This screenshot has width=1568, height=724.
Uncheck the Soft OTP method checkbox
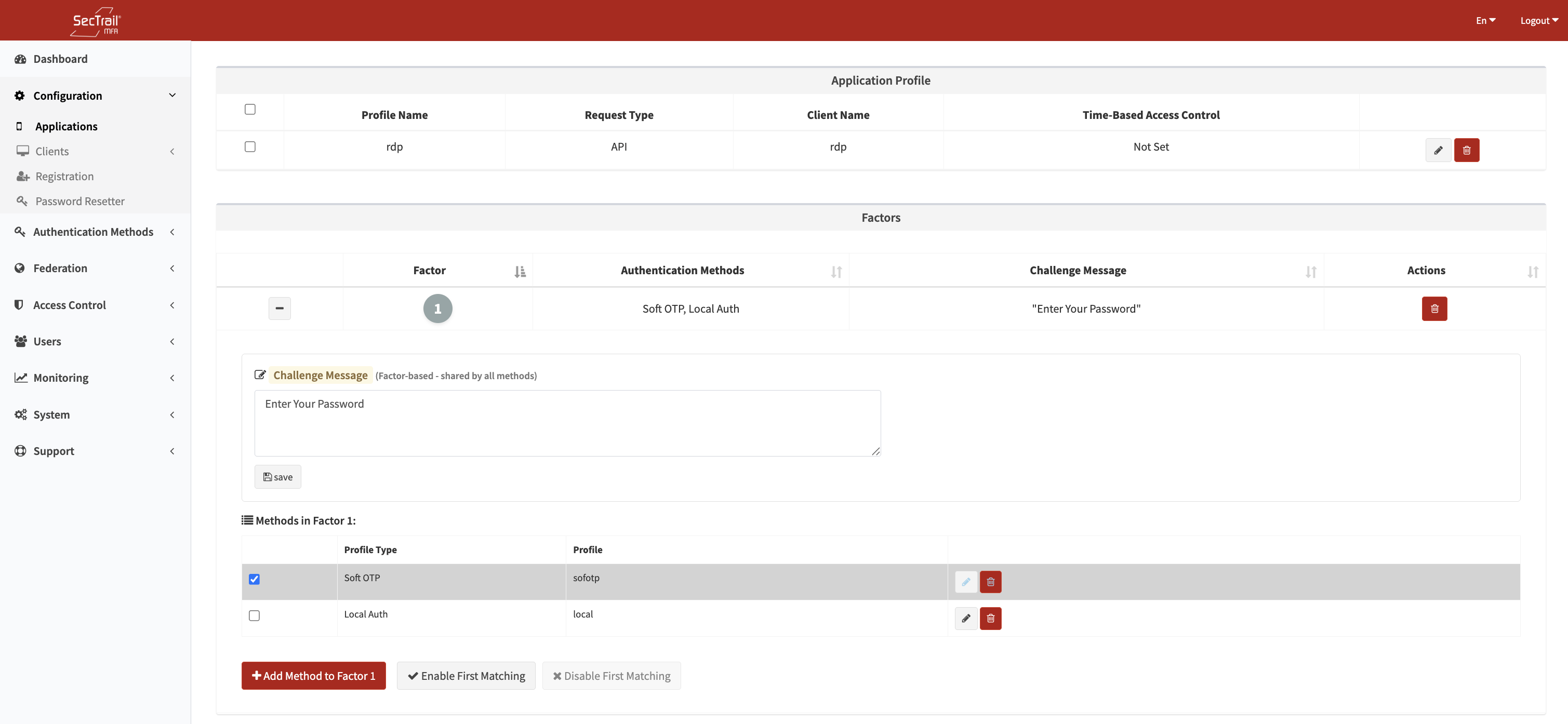tap(255, 579)
